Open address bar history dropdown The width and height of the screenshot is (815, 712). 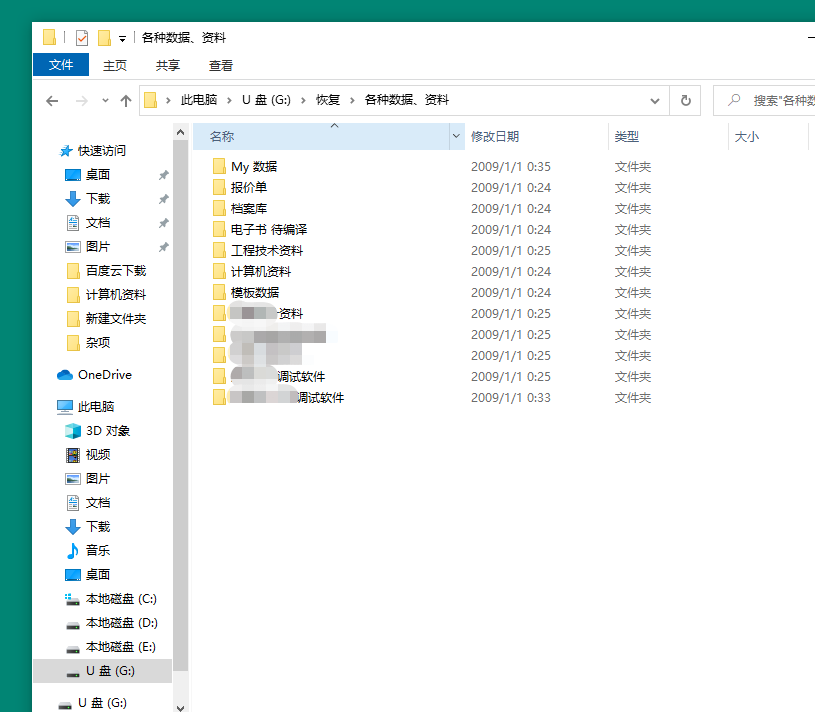point(655,101)
